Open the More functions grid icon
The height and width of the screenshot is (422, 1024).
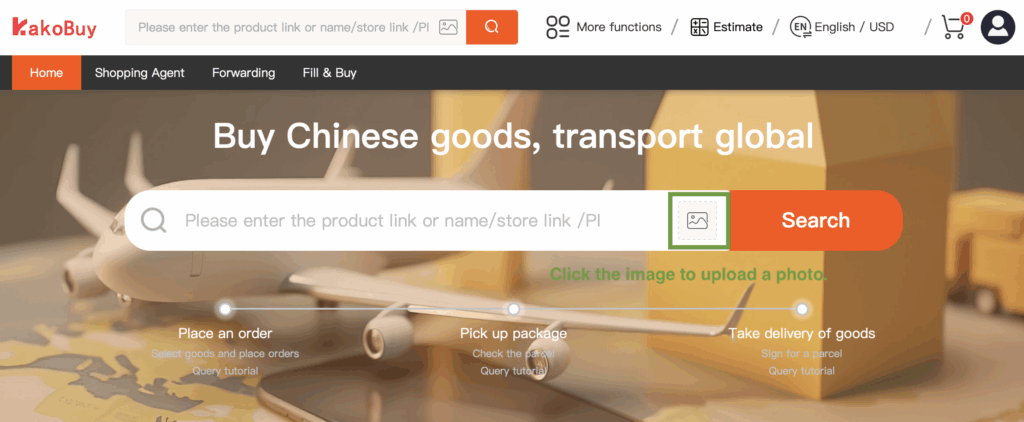click(x=558, y=27)
